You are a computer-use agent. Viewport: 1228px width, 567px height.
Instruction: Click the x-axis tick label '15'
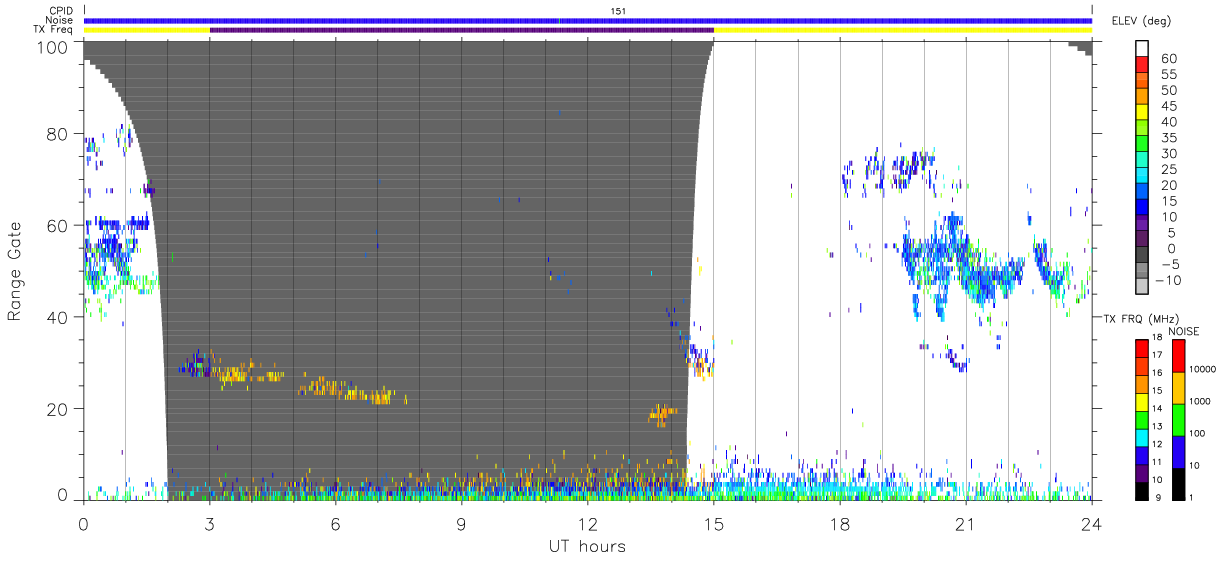click(713, 524)
